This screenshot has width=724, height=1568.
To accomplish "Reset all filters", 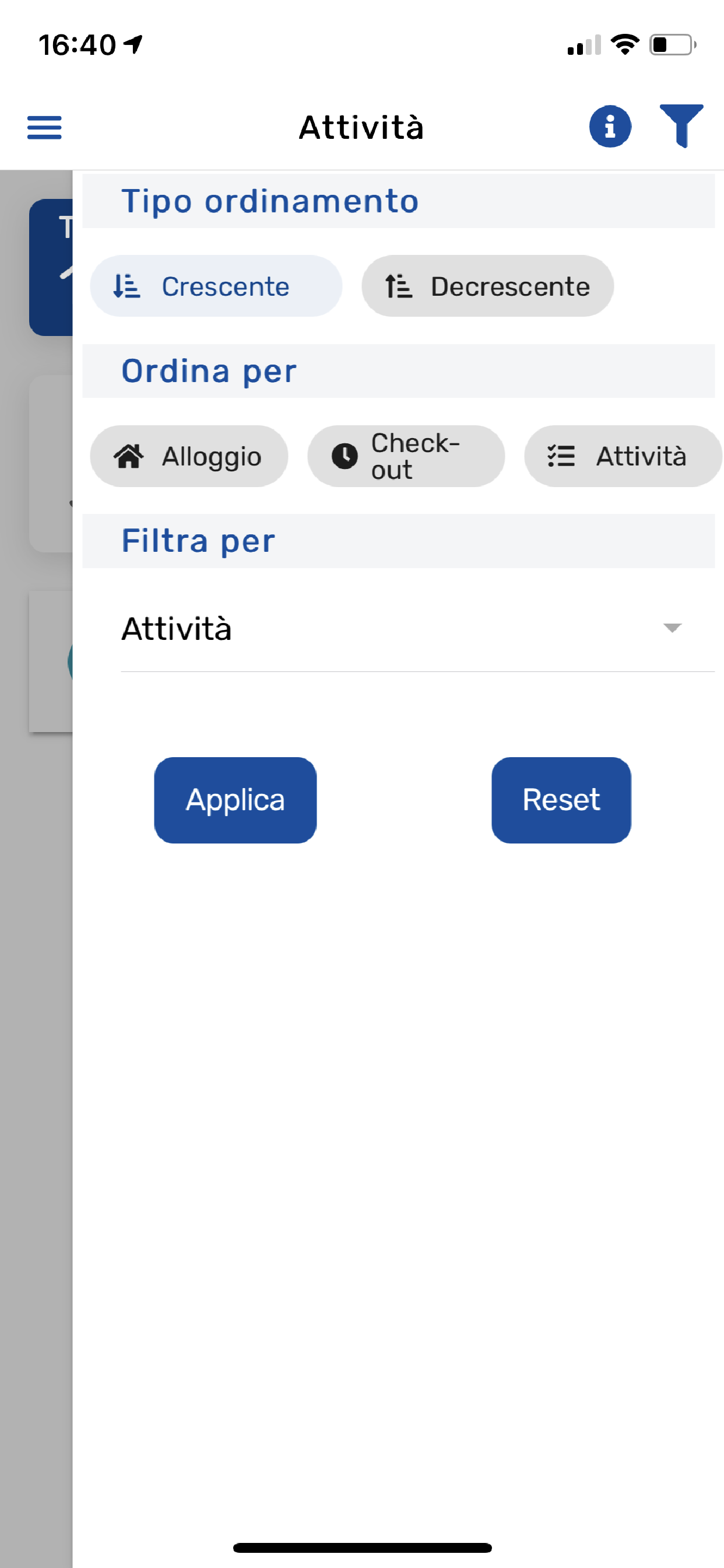I will click(x=561, y=800).
